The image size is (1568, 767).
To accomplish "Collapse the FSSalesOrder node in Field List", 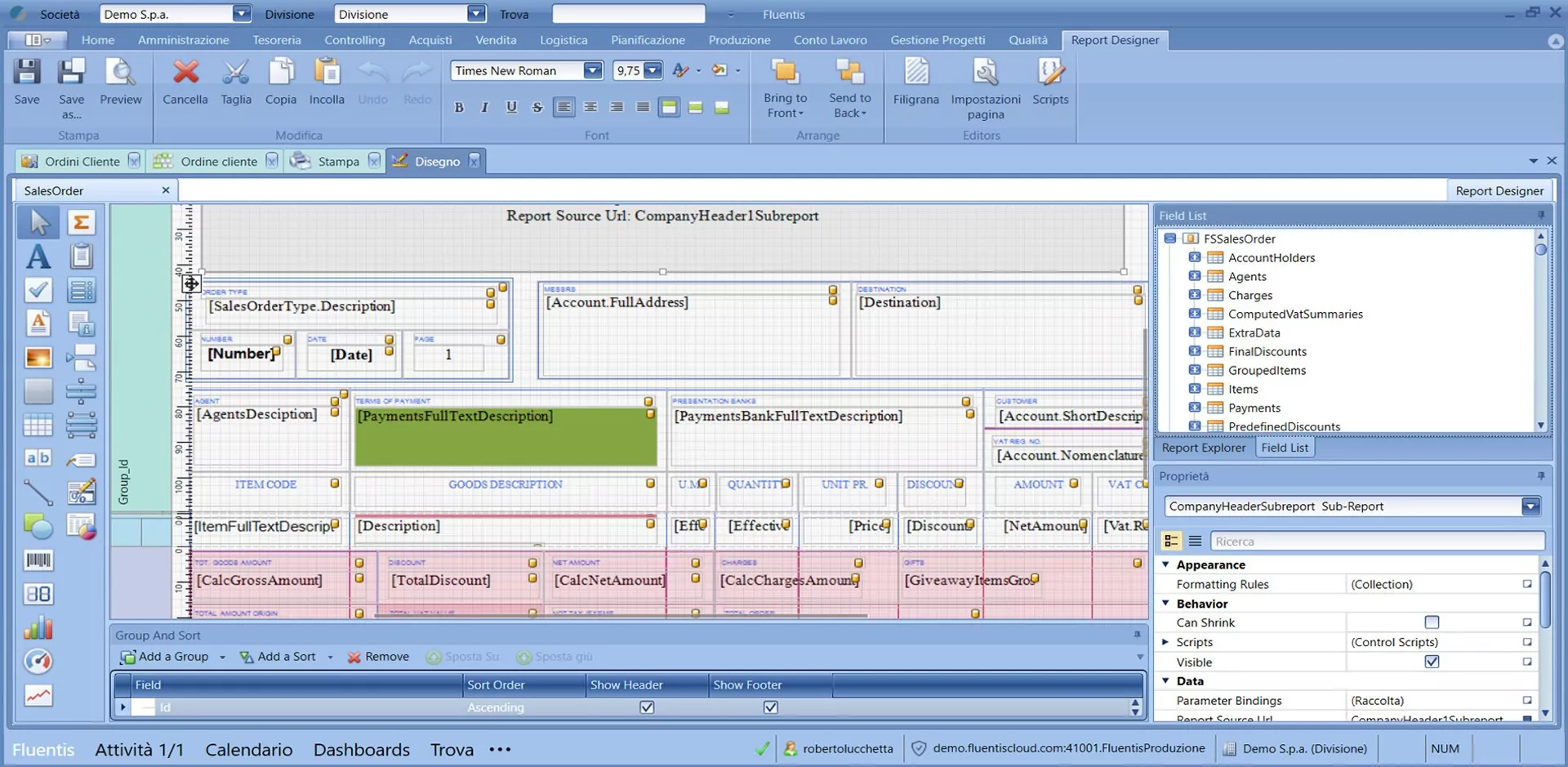I will pyautogui.click(x=1170, y=239).
